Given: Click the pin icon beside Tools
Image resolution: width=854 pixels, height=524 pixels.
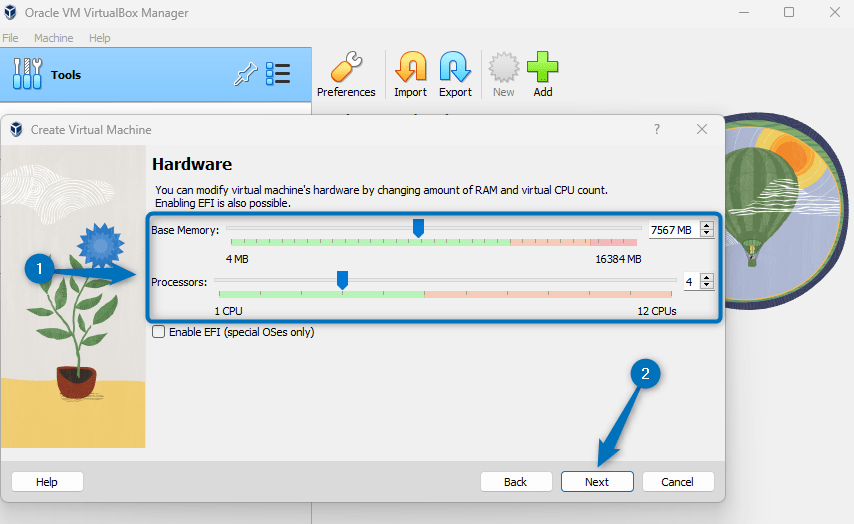Looking at the screenshot, I should pyautogui.click(x=245, y=74).
